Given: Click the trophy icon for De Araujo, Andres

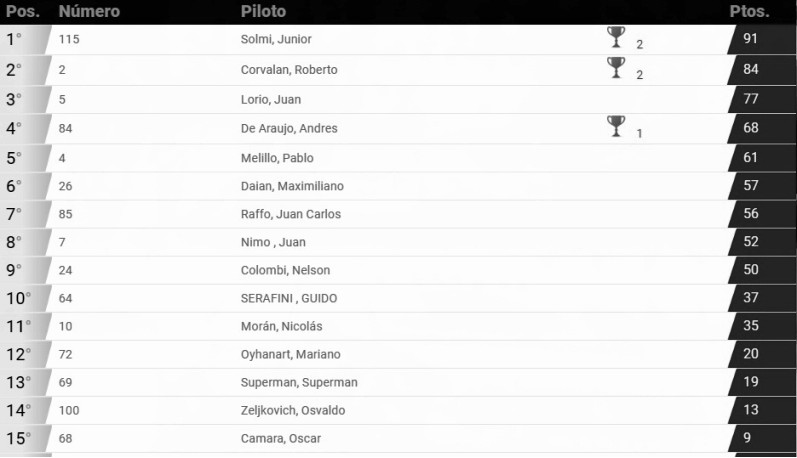Looking at the screenshot, I should click(x=616, y=126).
